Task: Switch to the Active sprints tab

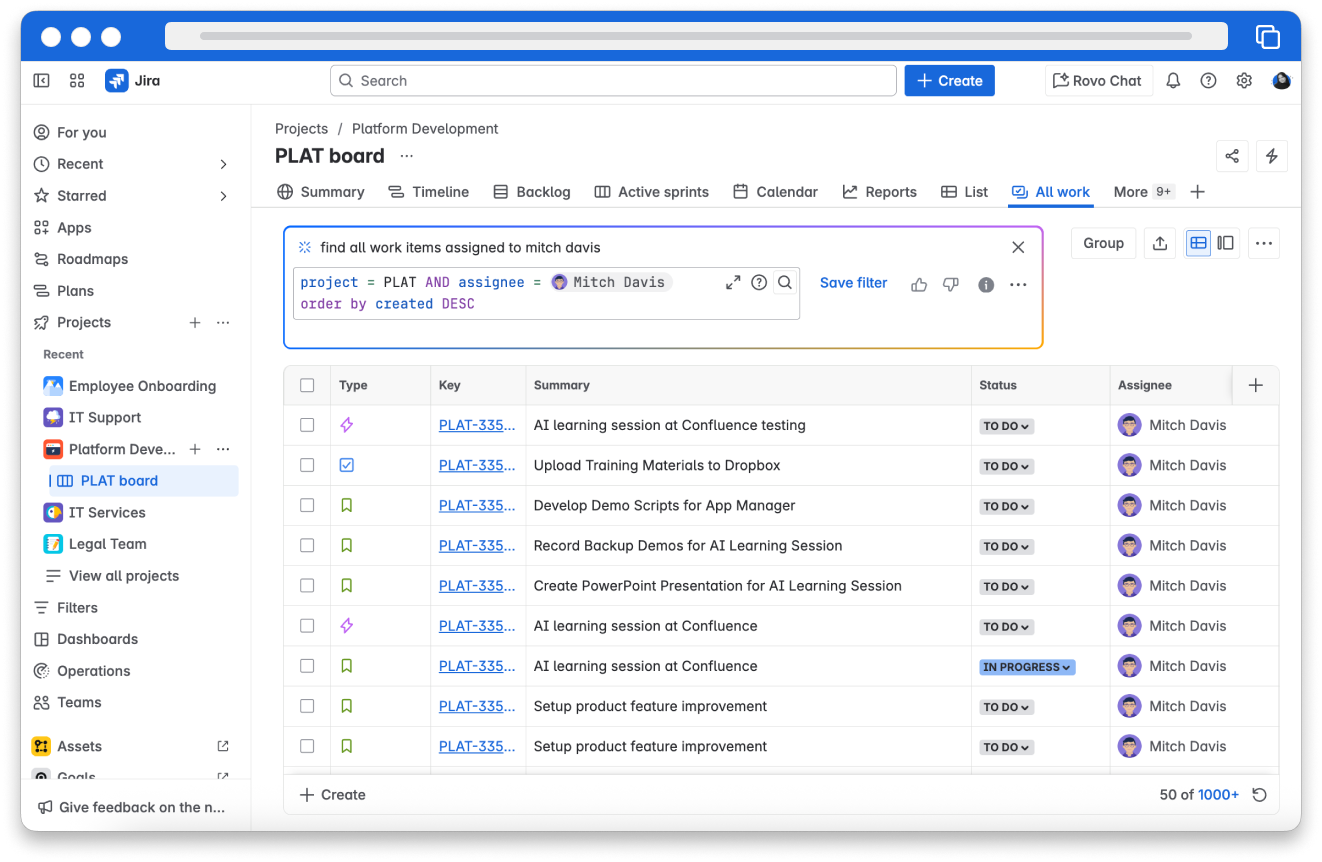Action: pos(651,192)
